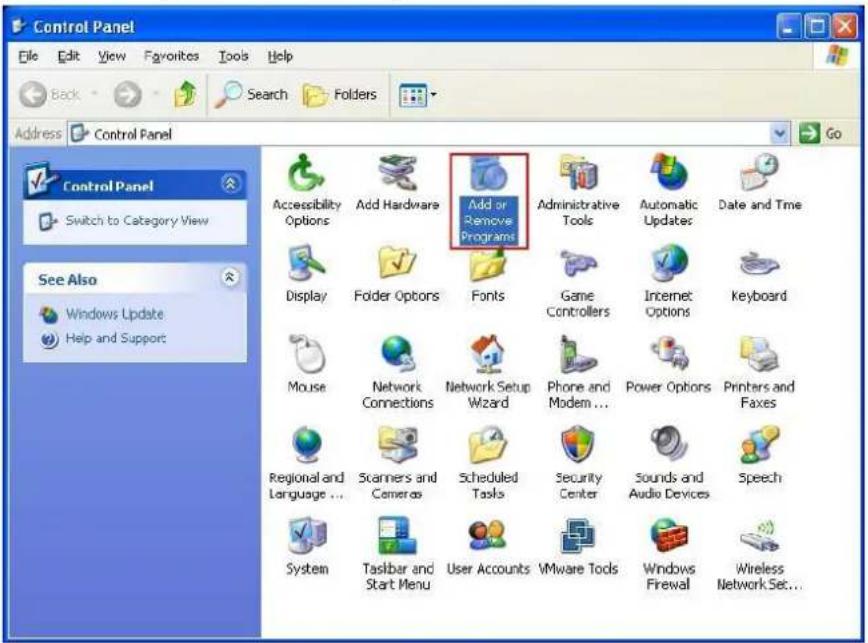This screenshot has height=643, width=868.
Task: Open Phone and Modem options
Action: pyautogui.click(x=578, y=372)
